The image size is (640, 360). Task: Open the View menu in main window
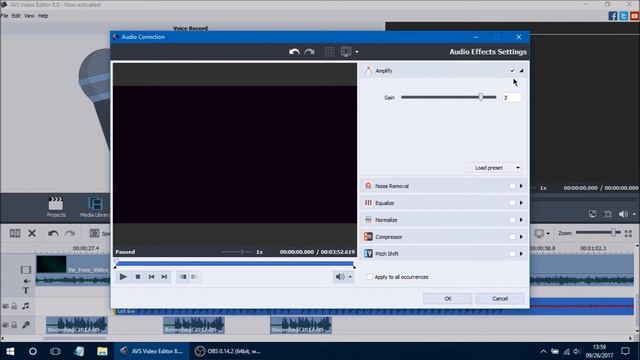pos(29,16)
